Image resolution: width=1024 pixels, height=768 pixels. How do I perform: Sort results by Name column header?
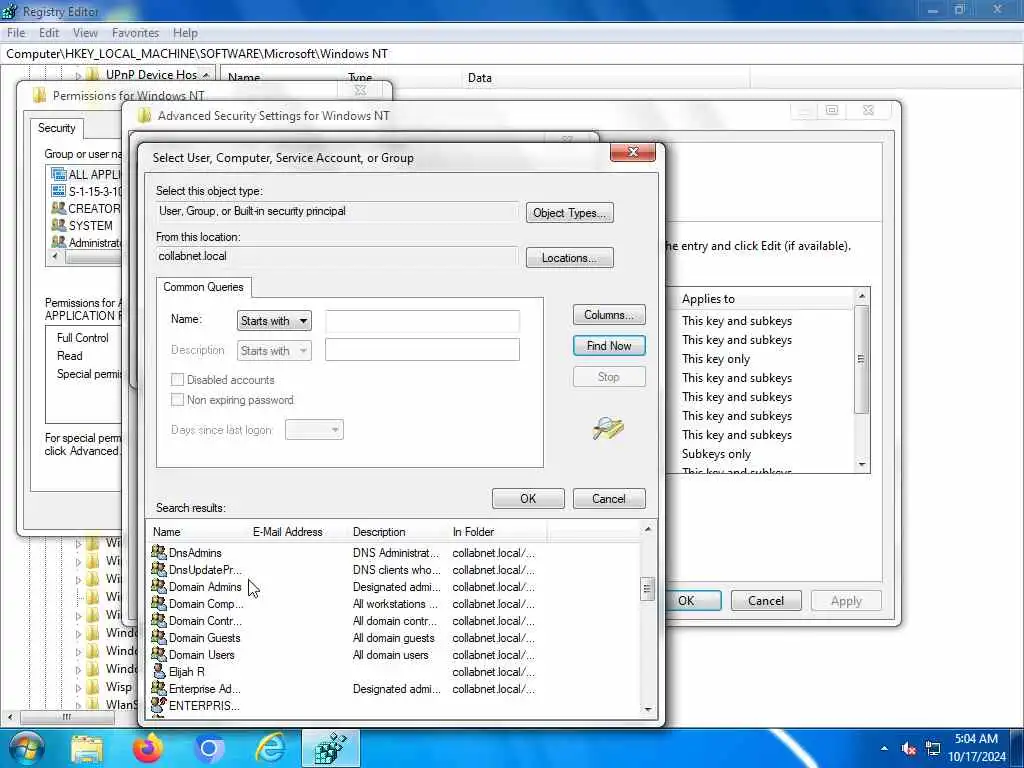click(x=198, y=532)
